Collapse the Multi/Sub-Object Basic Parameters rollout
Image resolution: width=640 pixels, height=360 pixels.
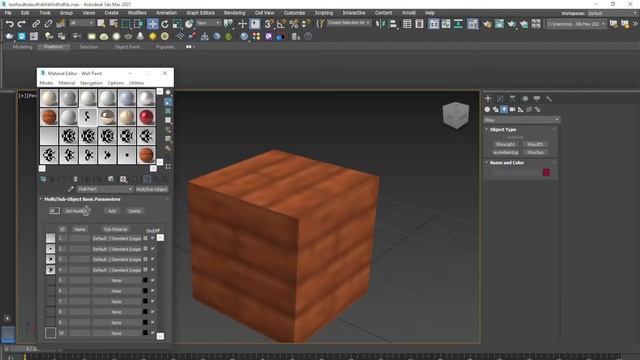coord(82,199)
